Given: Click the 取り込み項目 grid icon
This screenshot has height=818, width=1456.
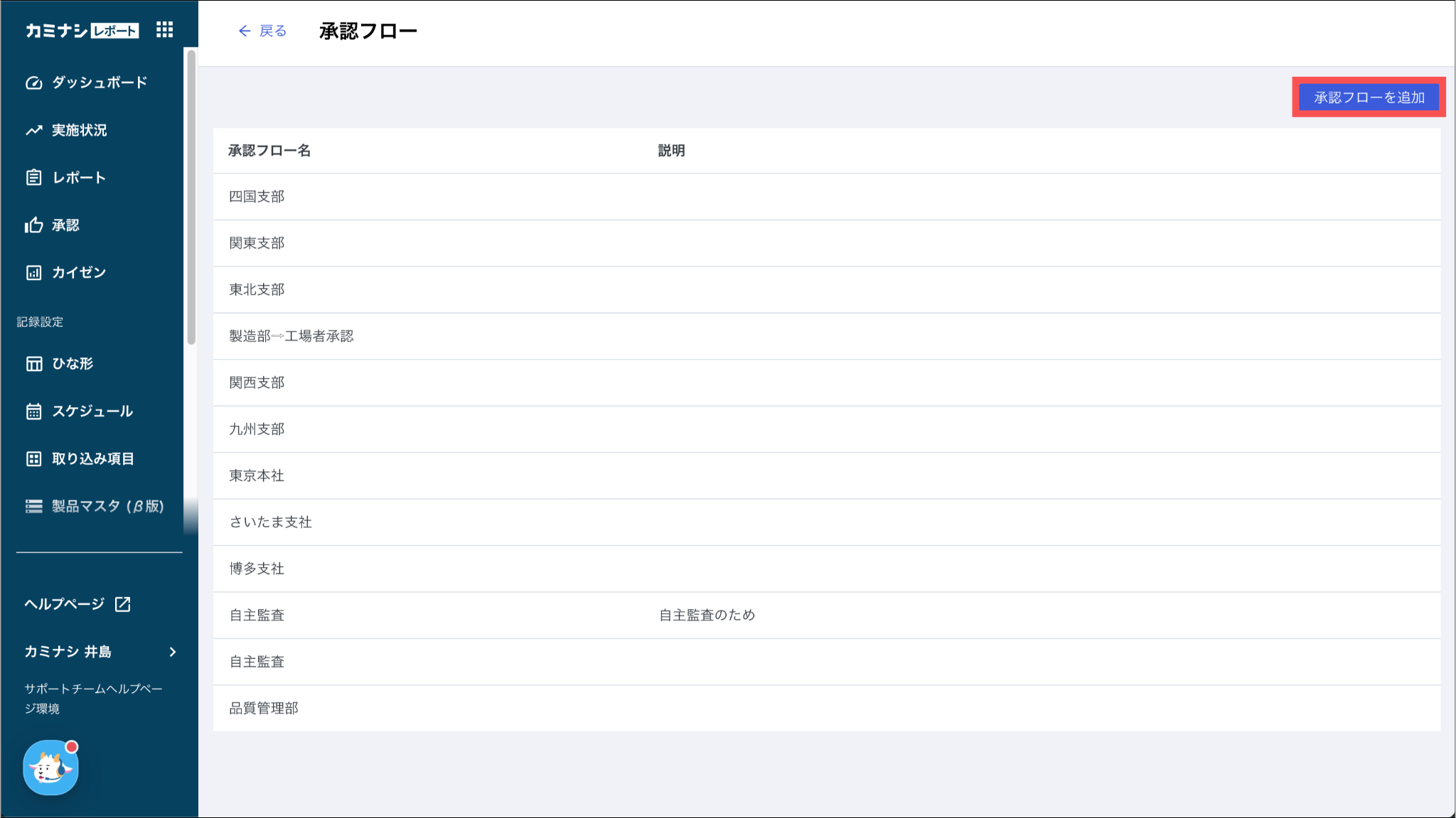Looking at the screenshot, I should coord(33,459).
